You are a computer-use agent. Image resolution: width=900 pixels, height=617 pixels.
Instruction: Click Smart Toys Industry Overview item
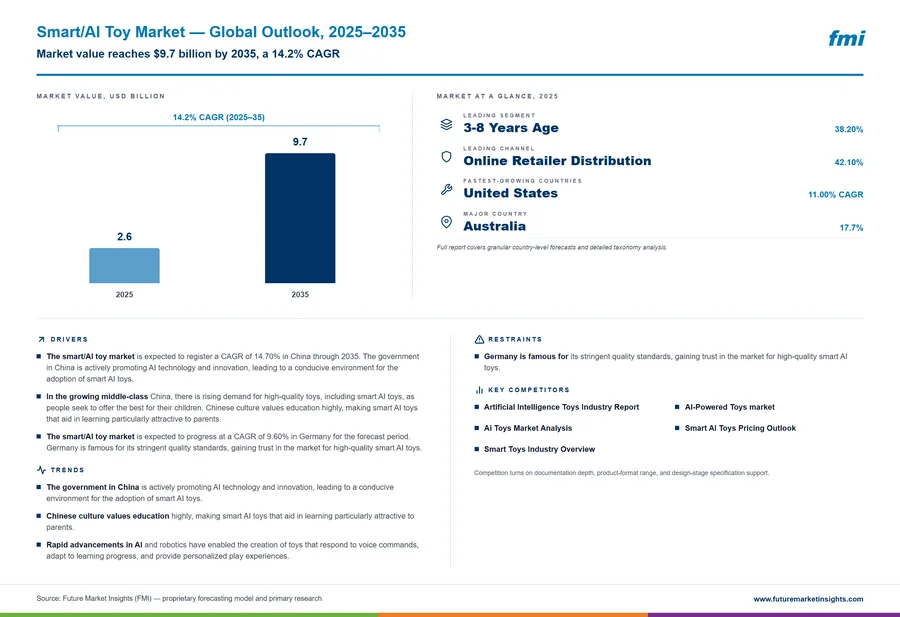click(x=539, y=449)
